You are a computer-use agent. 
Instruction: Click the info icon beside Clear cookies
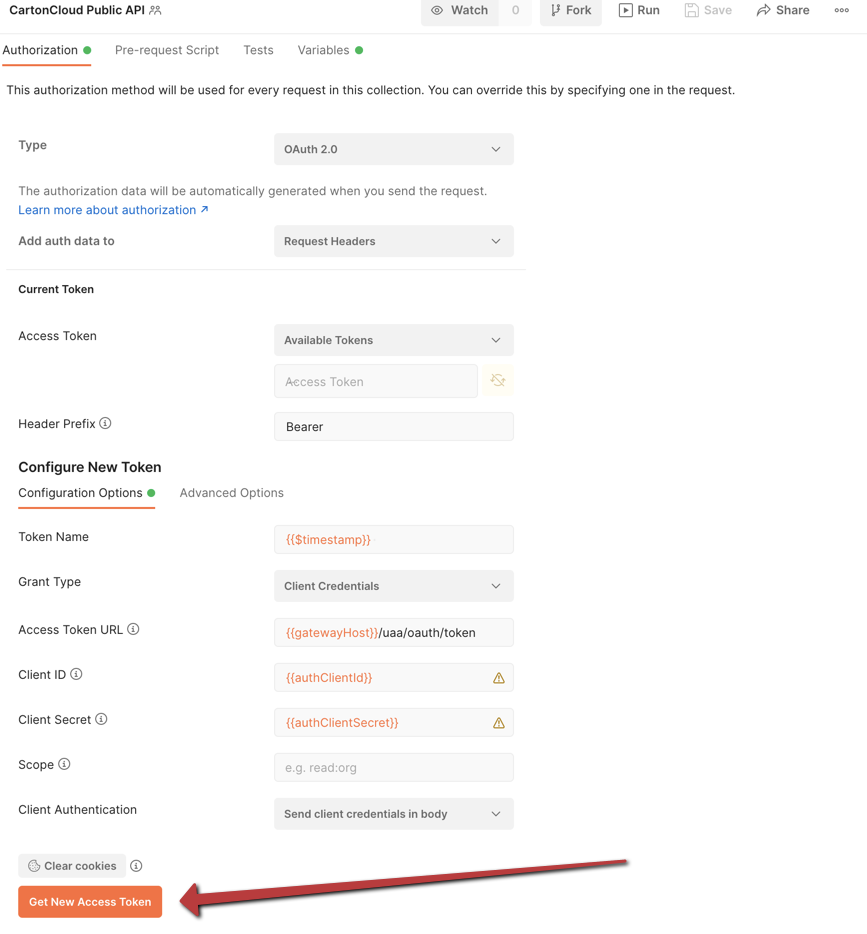tap(136, 865)
